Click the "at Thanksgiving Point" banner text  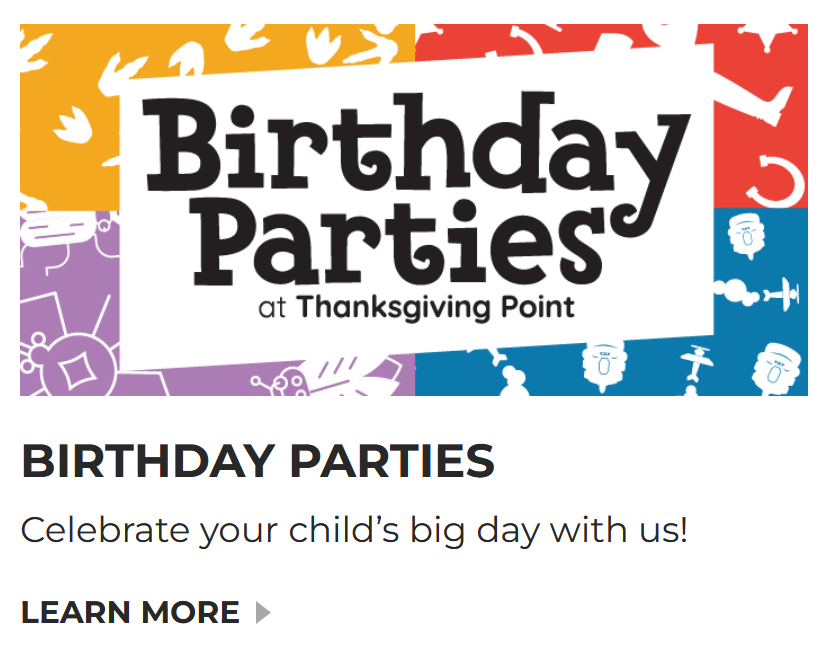click(x=416, y=308)
